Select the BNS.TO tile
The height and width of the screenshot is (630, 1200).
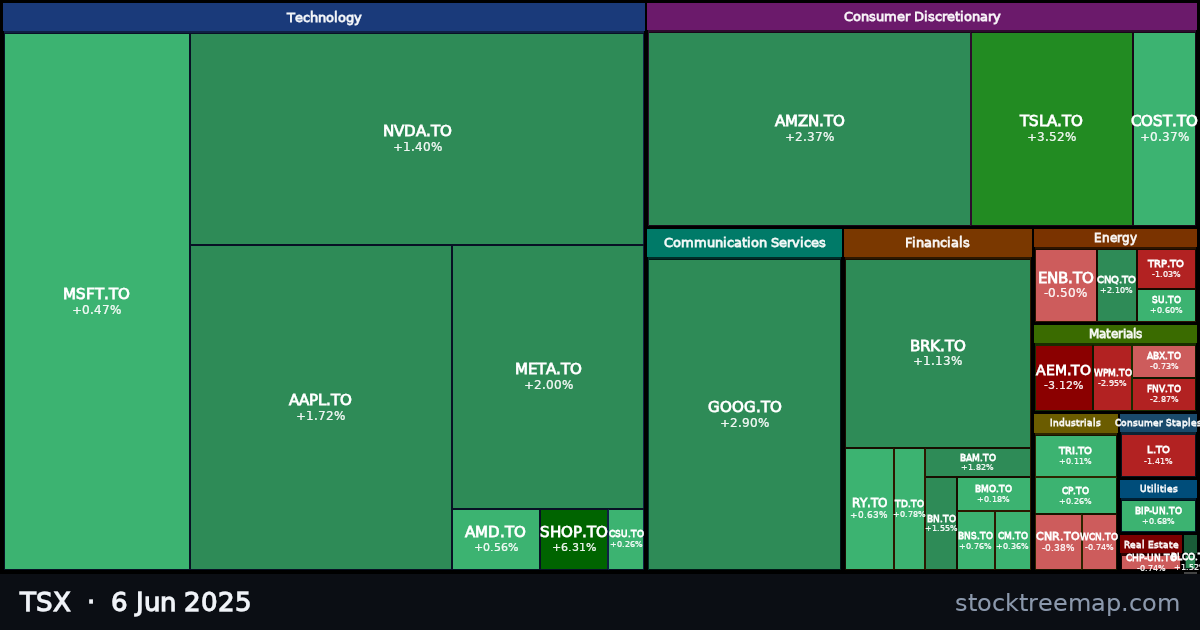[976, 541]
